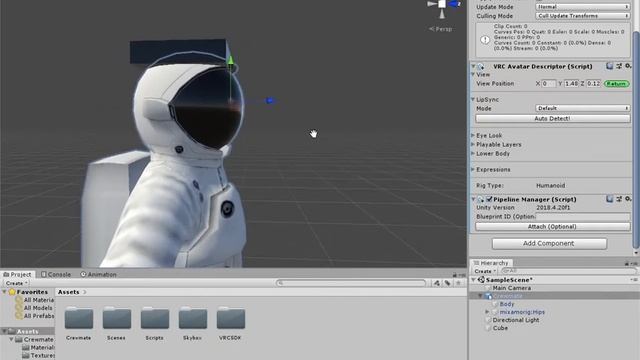Image resolution: width=640 pixels, height=360 pixels.
Task: Open Project panel Create dropdown
Action: (16, 283)
